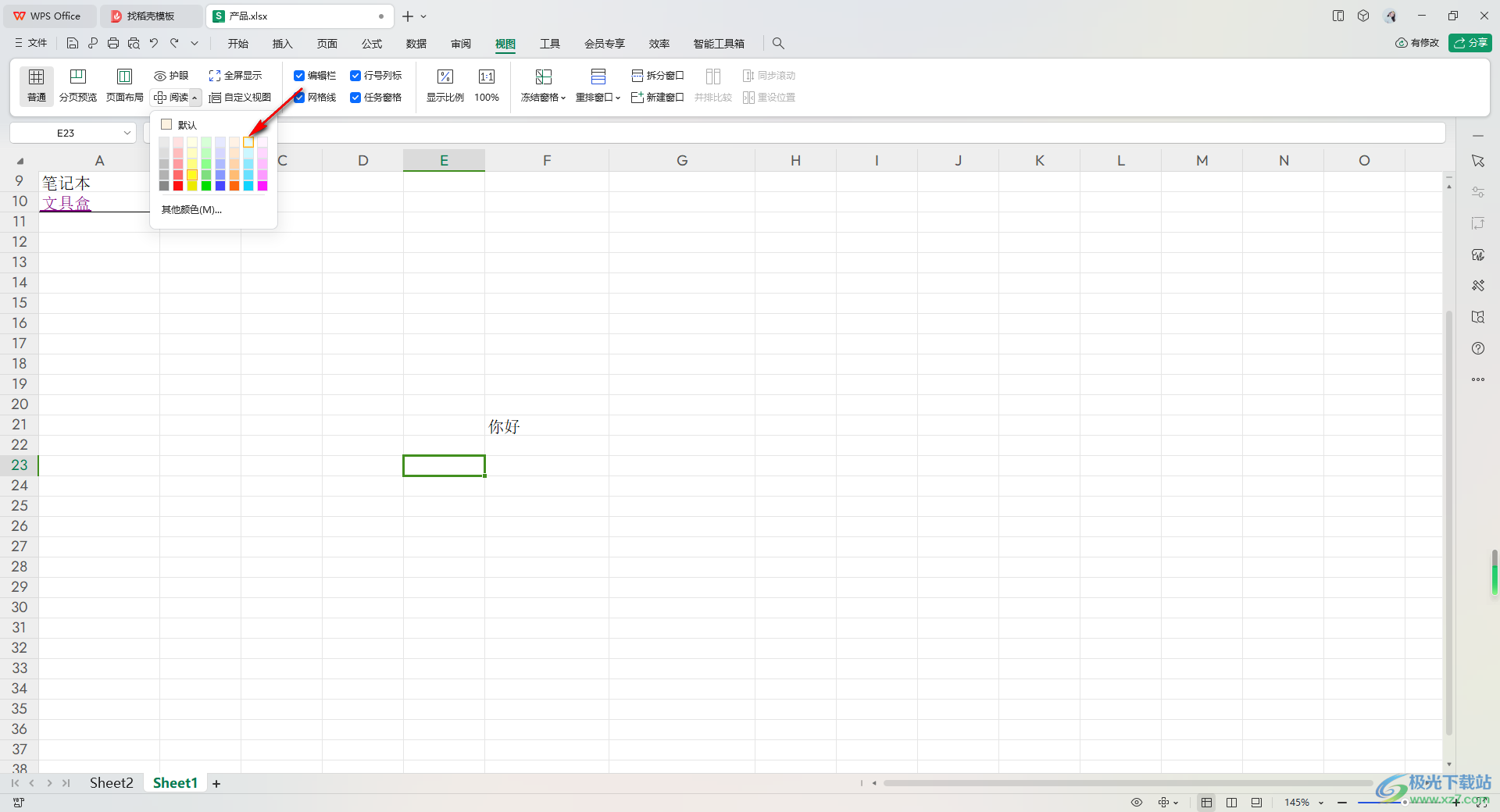
Task: Open the Name Box dropdown showing E23
Action: click(127, 133)
